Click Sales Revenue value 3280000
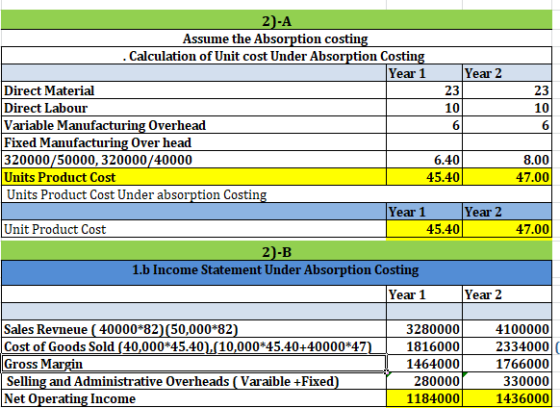 coord(424,329)
